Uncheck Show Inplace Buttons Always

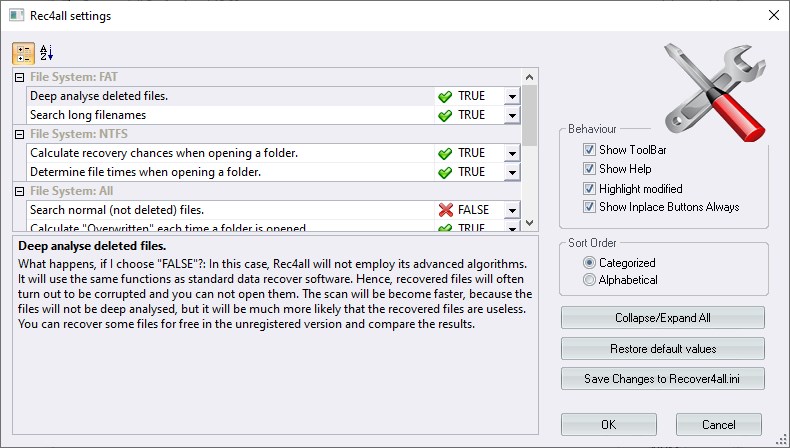coord(589,207)
